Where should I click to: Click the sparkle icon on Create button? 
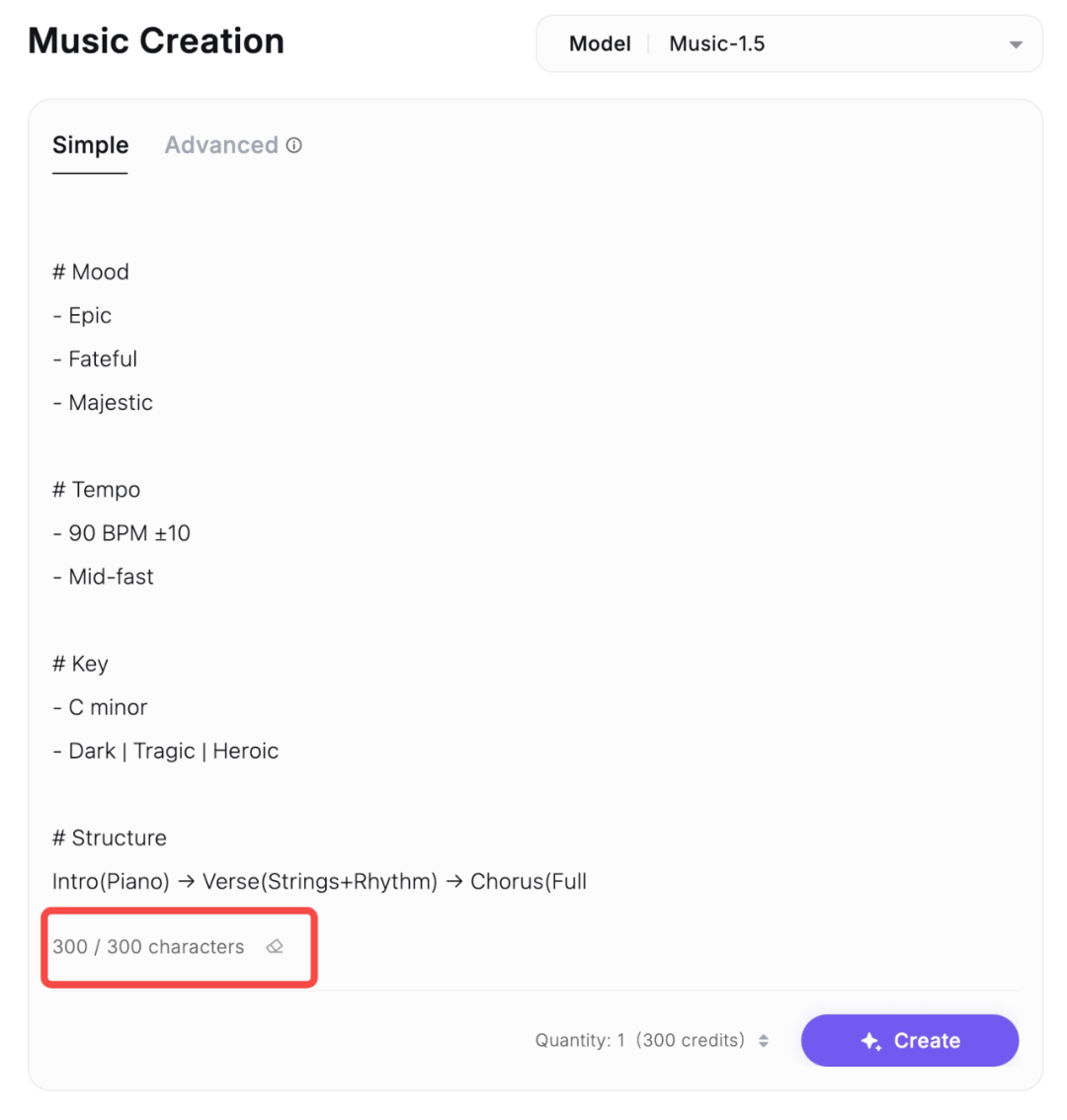tap(870, 1041)
